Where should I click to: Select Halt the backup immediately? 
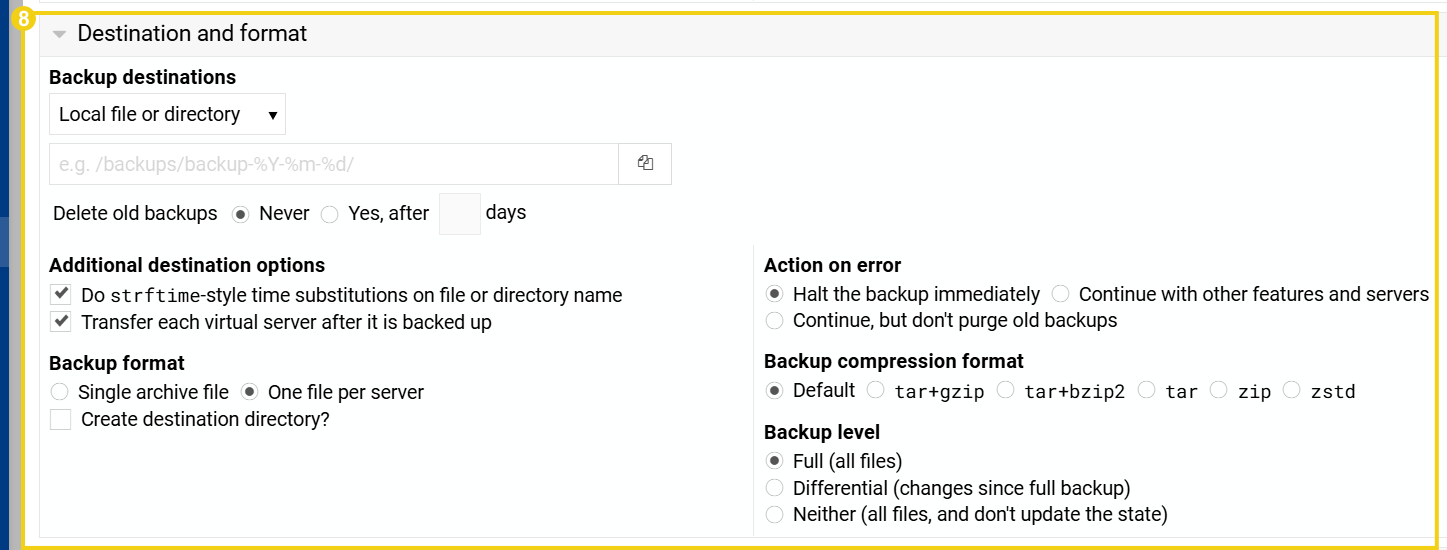click(774, 294)
